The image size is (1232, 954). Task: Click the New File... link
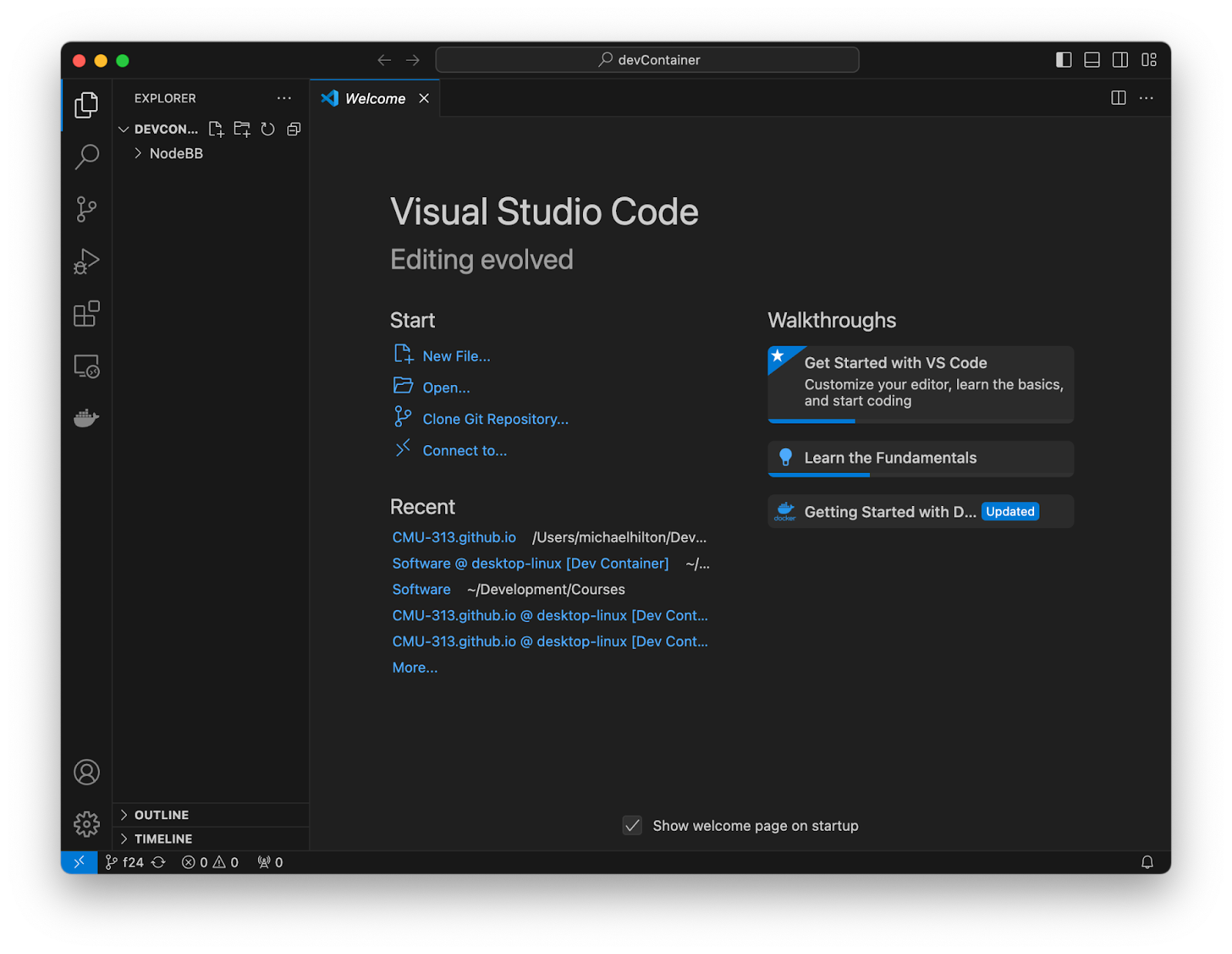[456, 356]
